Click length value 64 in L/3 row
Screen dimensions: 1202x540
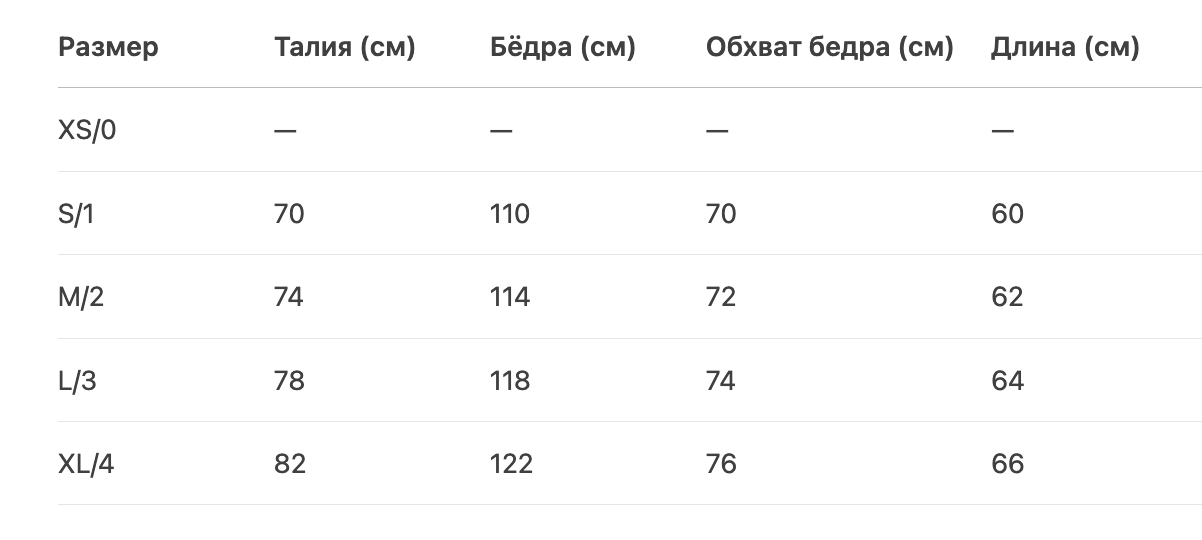[1007, 381]
